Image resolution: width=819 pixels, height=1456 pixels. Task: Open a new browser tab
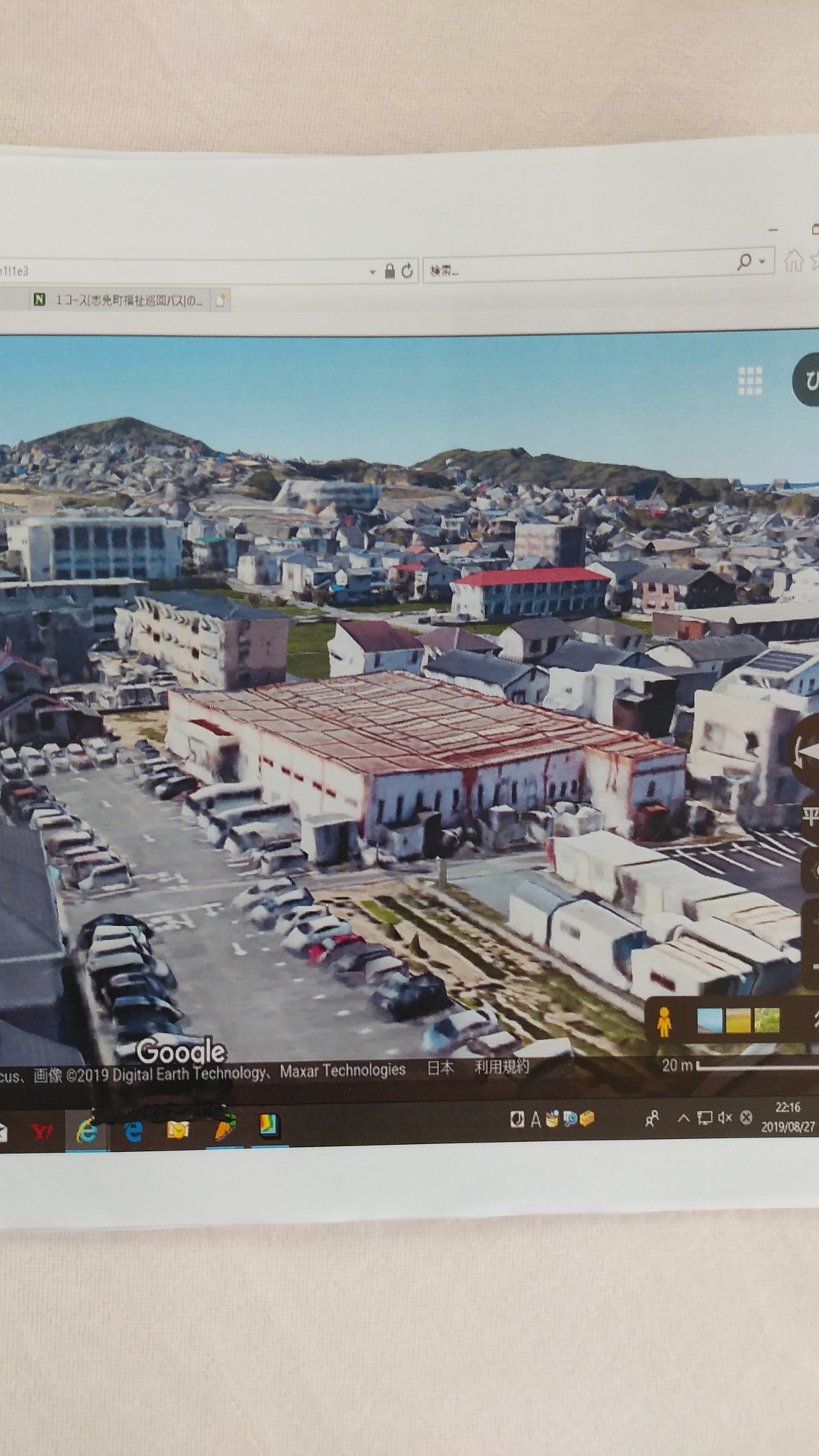(220, 300)
